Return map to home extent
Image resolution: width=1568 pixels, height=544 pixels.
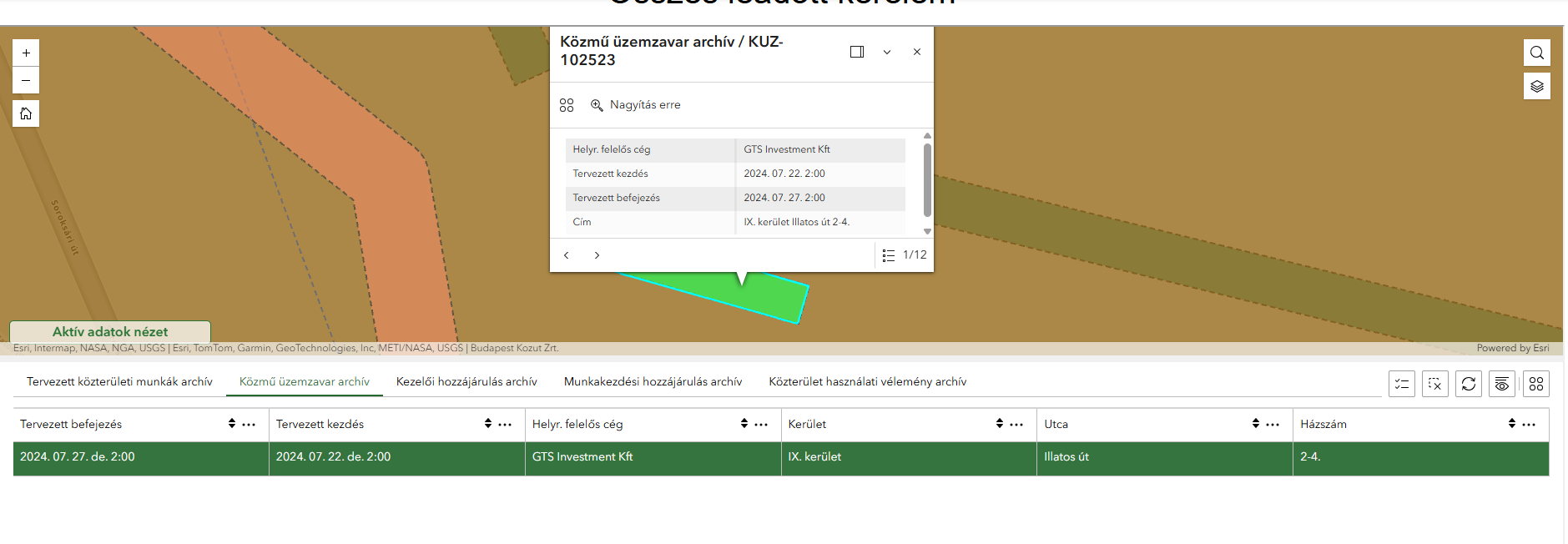[26, 113]
